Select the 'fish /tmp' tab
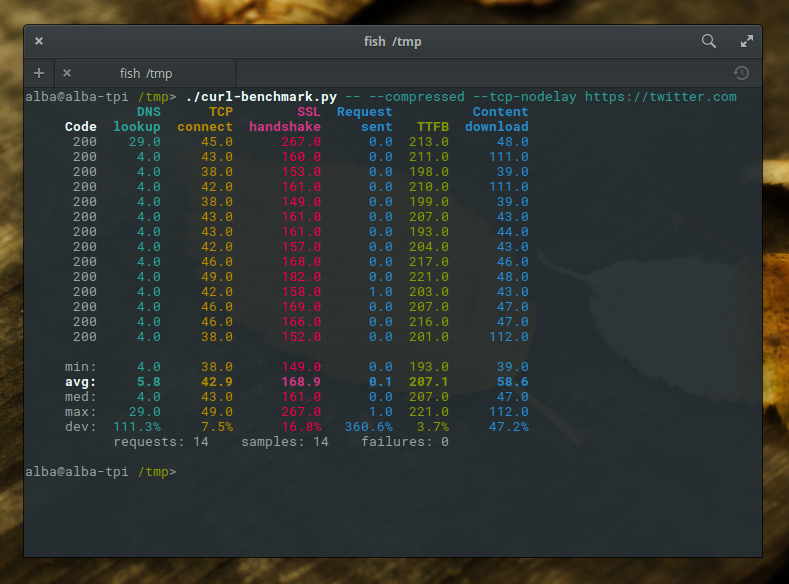 point(145,73)
